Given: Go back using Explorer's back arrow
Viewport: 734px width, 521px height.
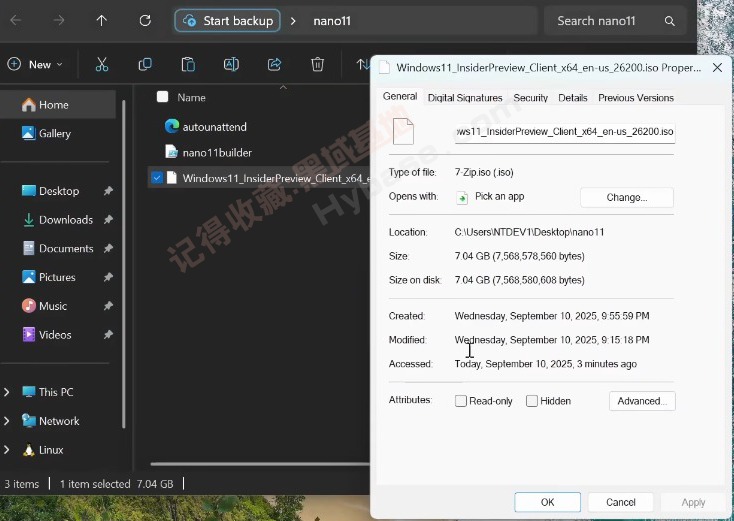Looking at the screenshot, I should (15, 21).
